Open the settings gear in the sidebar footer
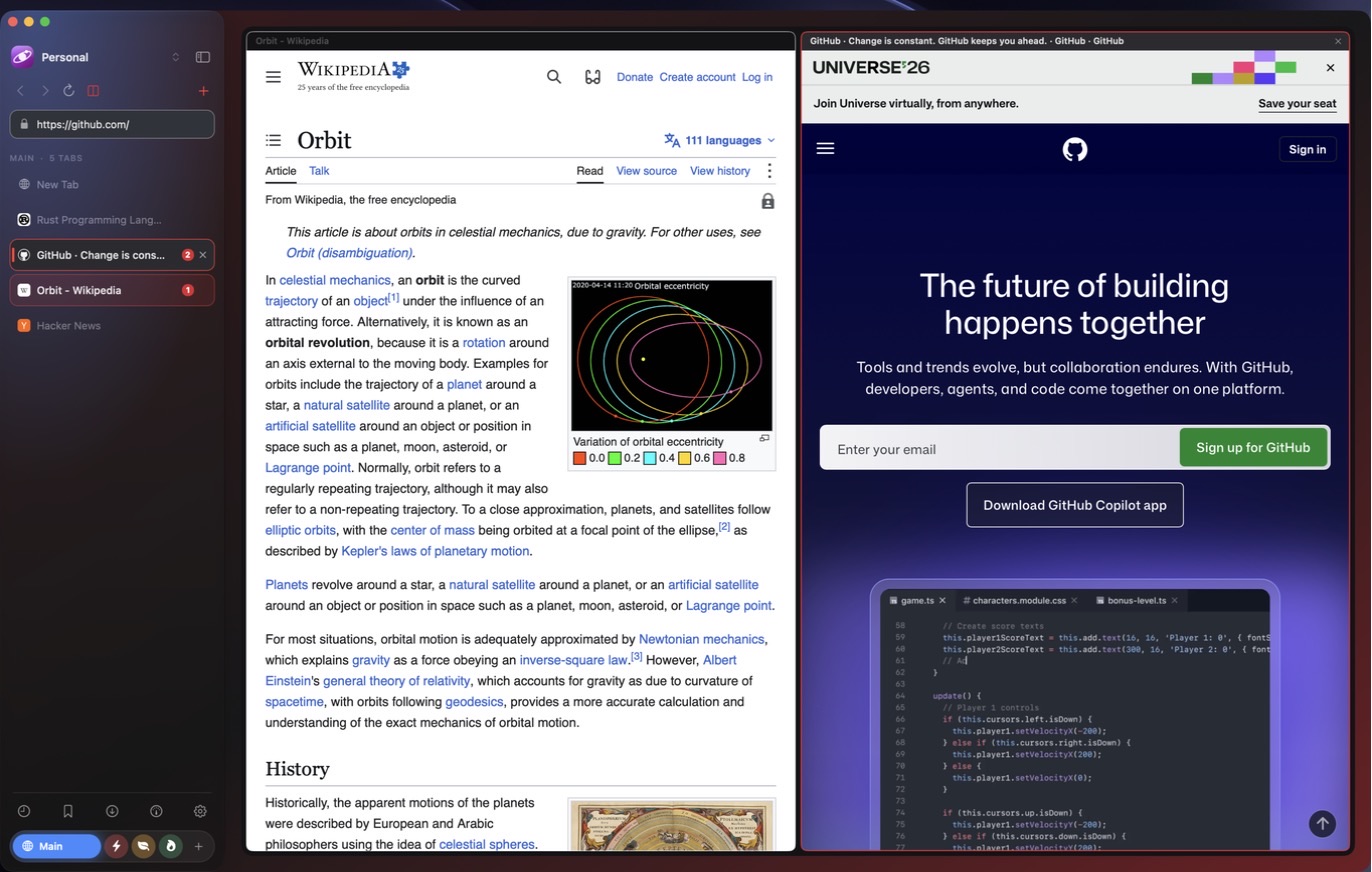This screenshot has width=1372, height=872. (200, 811)
